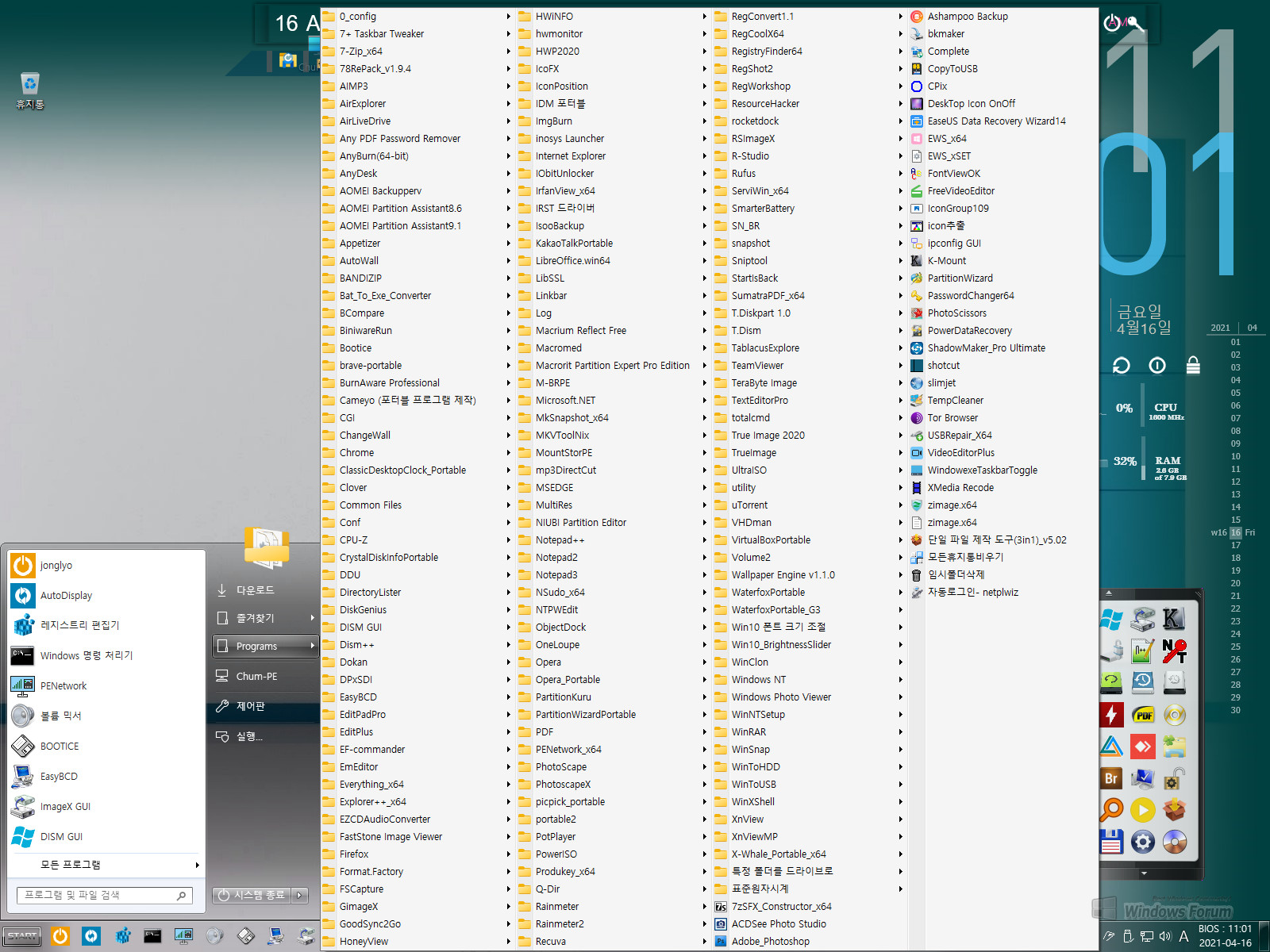Launch the red AnyDesk icon in dock

click(x=1143, y=747)
